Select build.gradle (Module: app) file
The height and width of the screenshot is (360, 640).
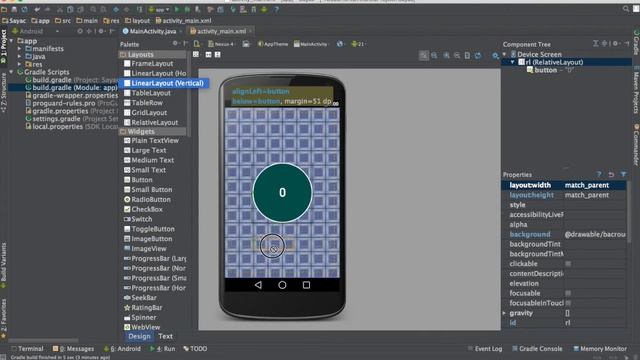71,87
